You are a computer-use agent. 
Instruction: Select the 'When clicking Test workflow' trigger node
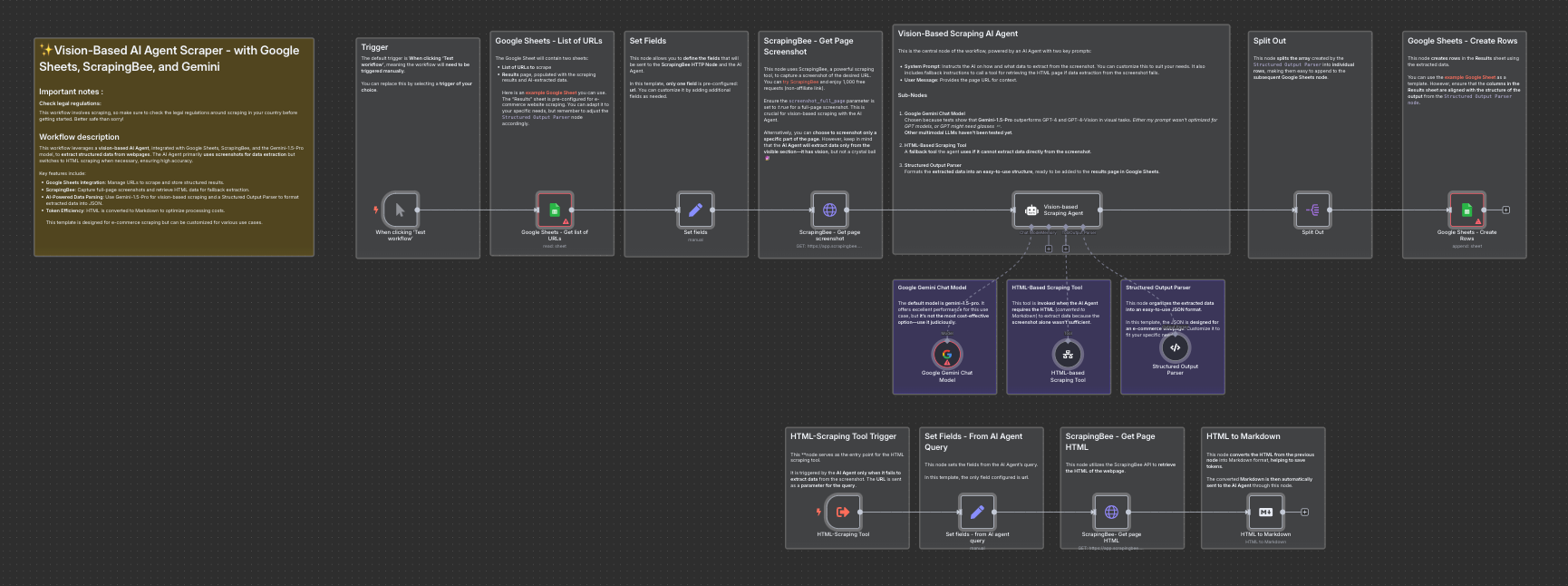pyautogui.click(x=400, y=210)
